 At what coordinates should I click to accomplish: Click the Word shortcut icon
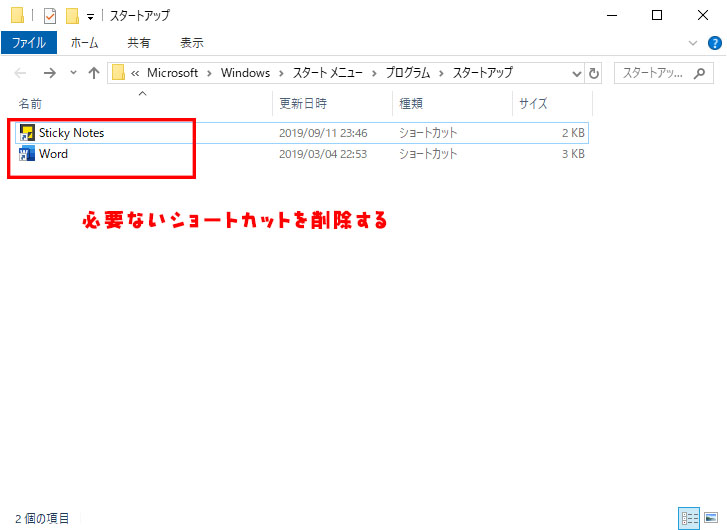[26, 153]
